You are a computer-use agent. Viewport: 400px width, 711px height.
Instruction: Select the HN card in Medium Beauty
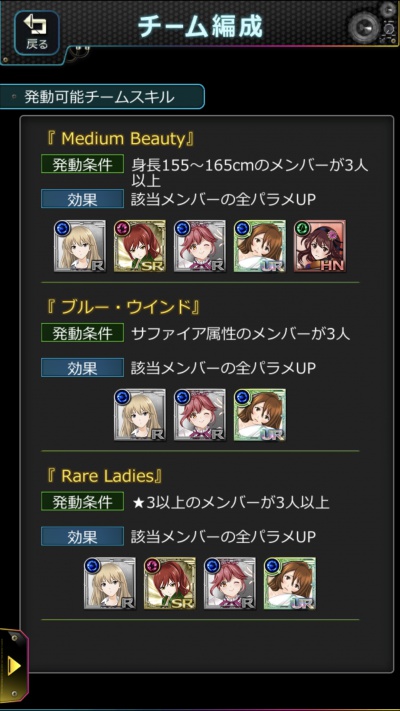coord(319,246)
